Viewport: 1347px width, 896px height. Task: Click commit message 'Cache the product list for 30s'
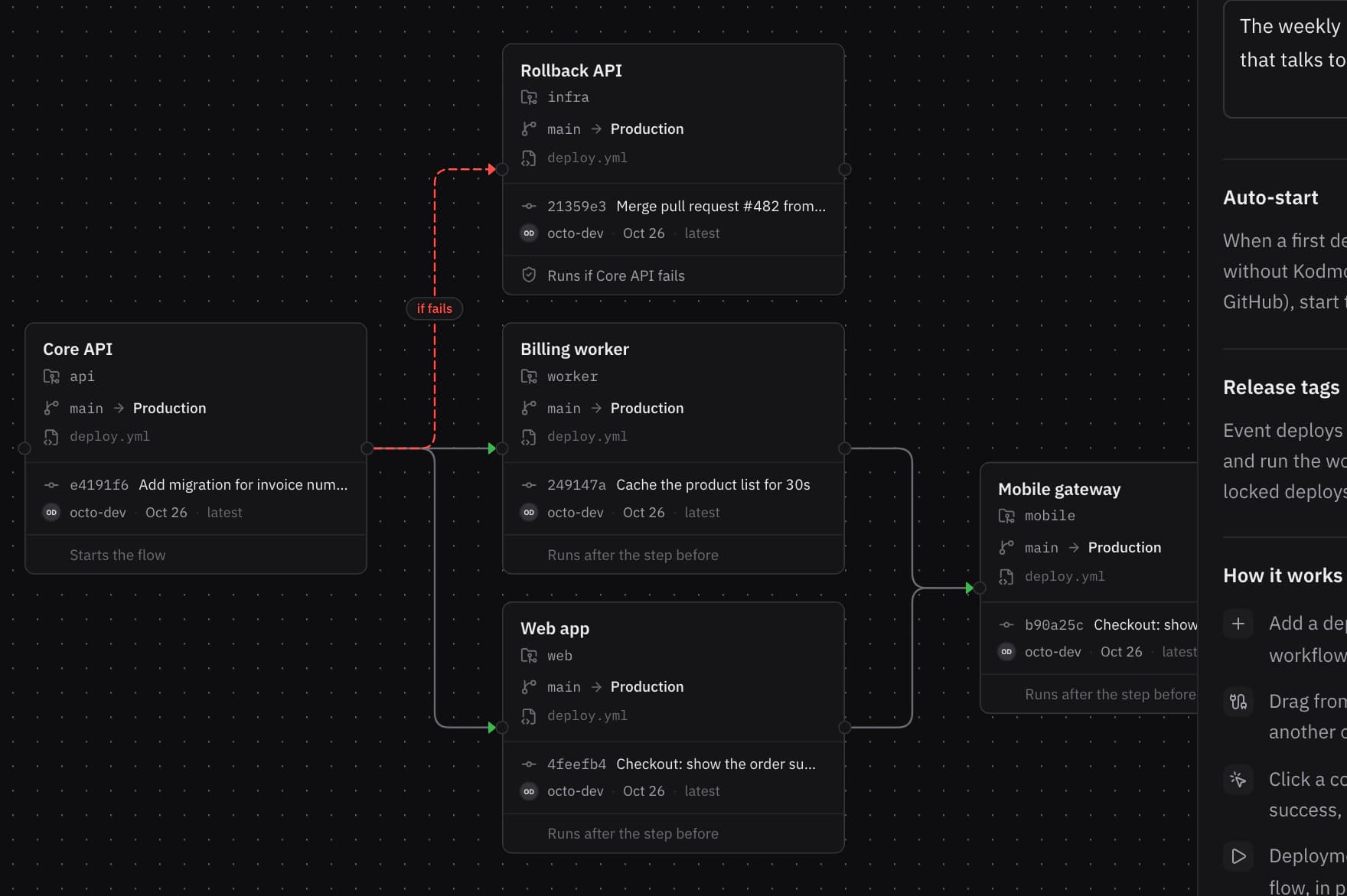pos(713,485)
